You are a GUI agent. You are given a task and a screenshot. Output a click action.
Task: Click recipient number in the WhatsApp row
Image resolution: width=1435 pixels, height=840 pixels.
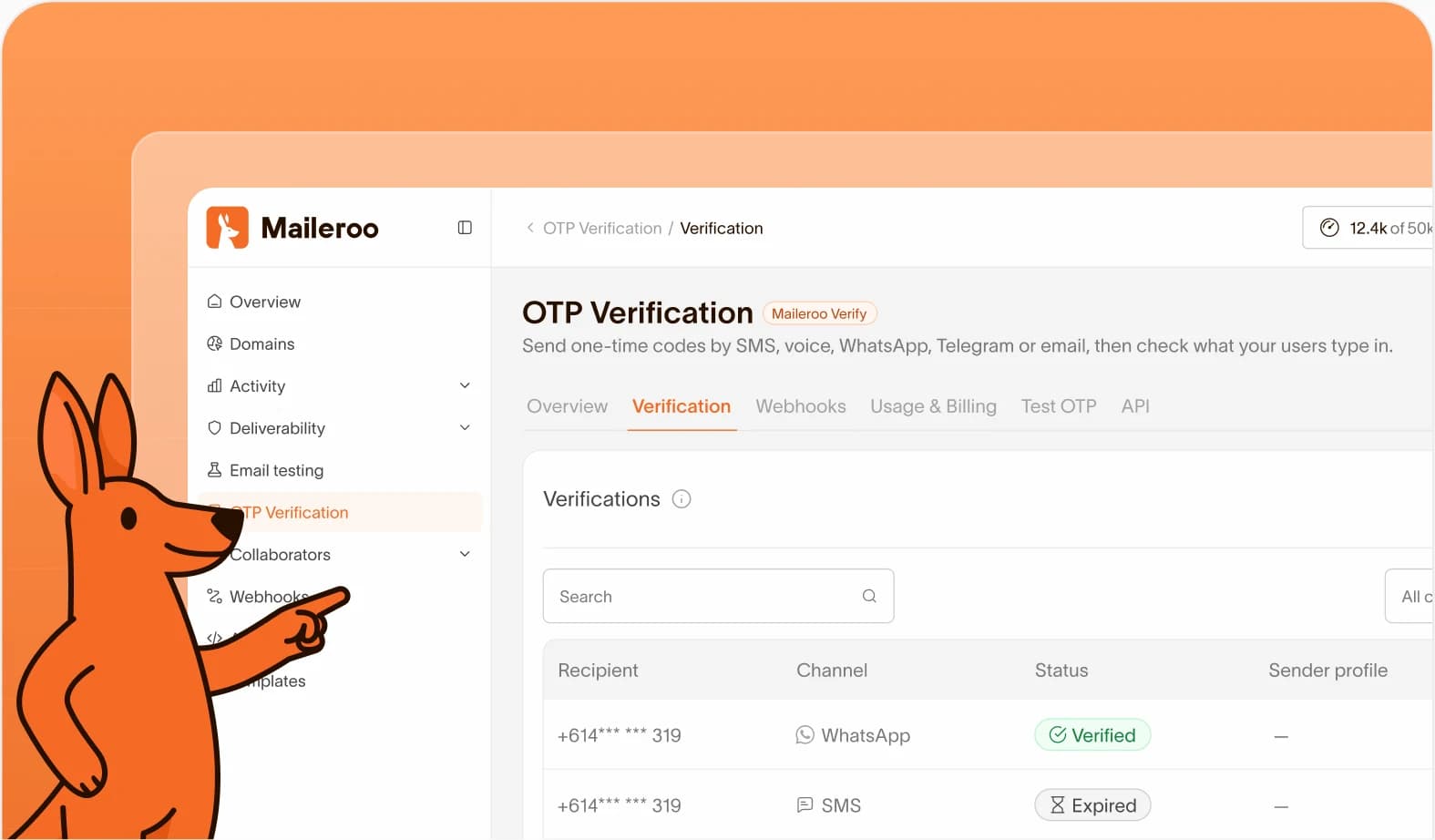point(620,735)
